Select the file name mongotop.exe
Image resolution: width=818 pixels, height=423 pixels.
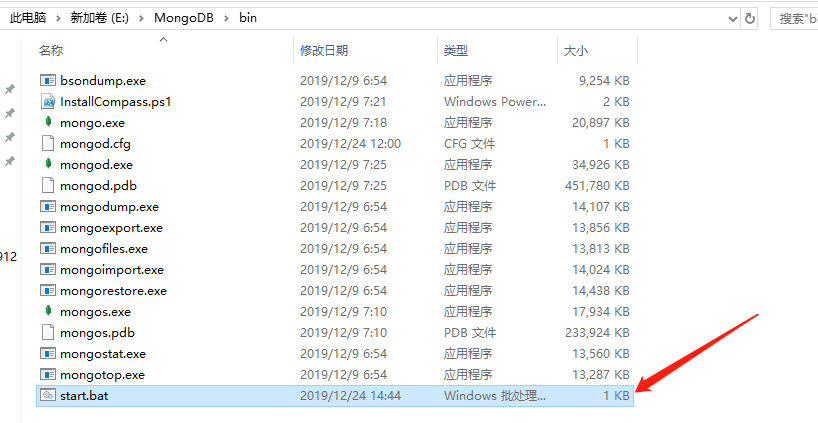pyautogui.click(x=102, y=375)
